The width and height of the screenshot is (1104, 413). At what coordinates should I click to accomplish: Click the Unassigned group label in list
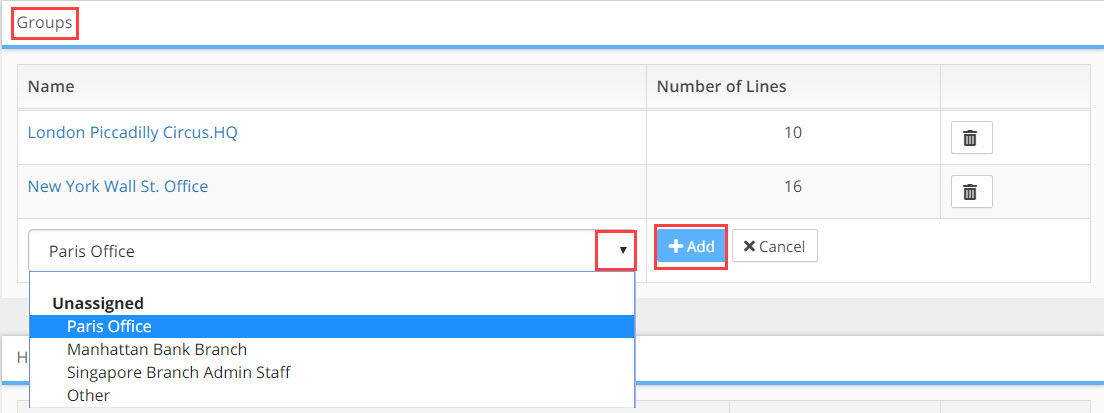(x=98, y=303)
